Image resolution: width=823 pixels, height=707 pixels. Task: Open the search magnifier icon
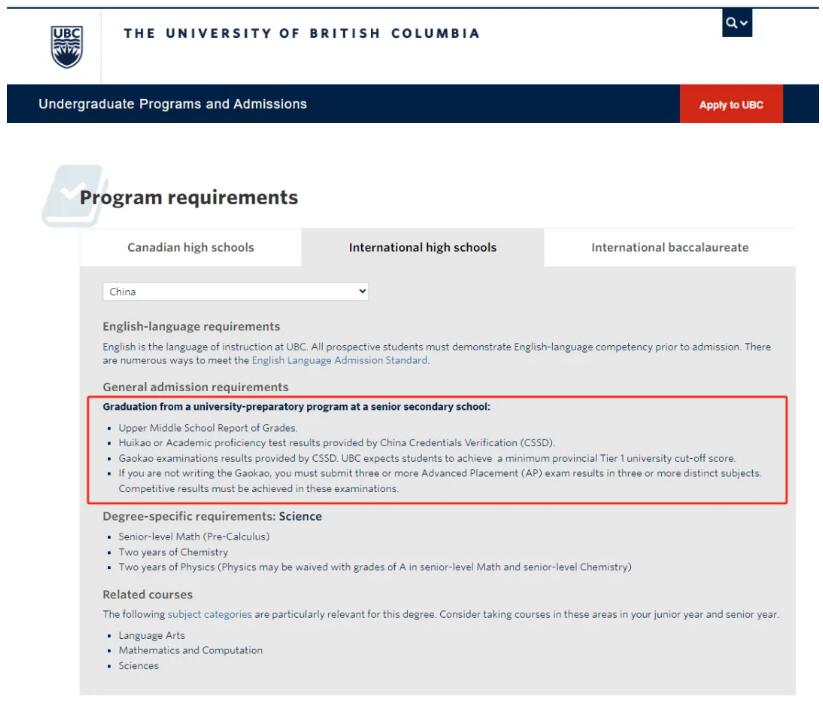[x=731, y=23]
